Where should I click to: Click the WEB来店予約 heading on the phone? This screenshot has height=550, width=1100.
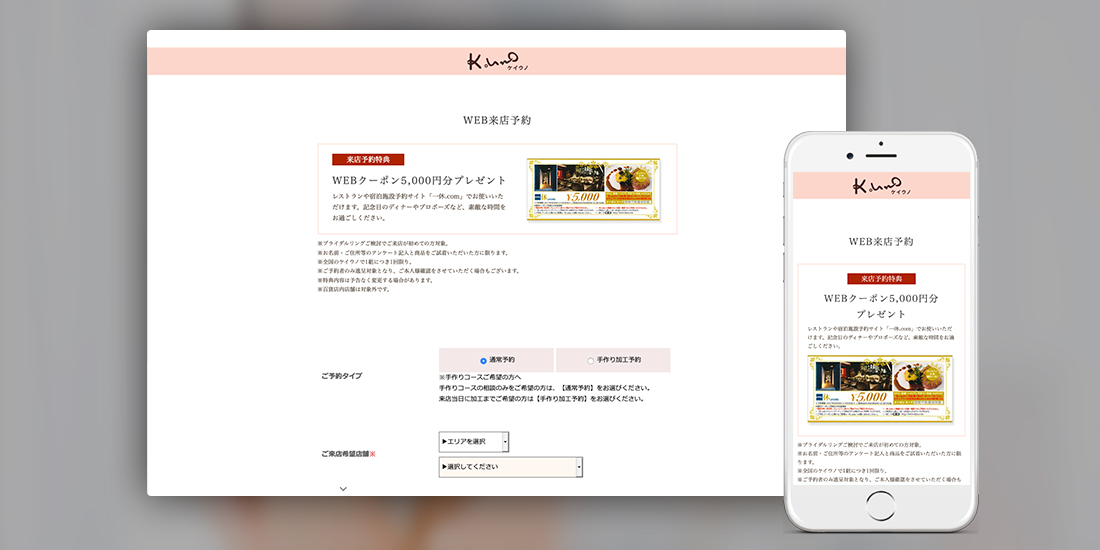click(x=881, y=242)
